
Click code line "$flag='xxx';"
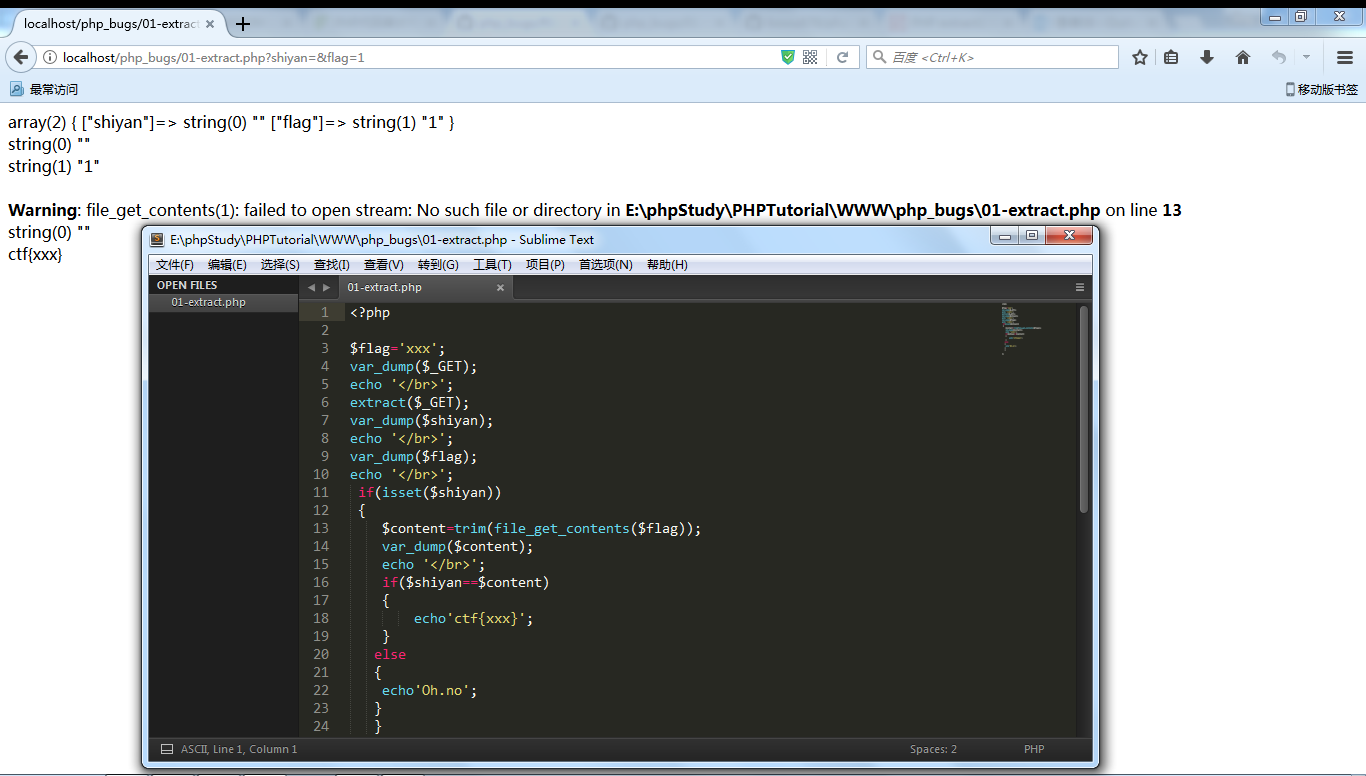click(397, 348)
